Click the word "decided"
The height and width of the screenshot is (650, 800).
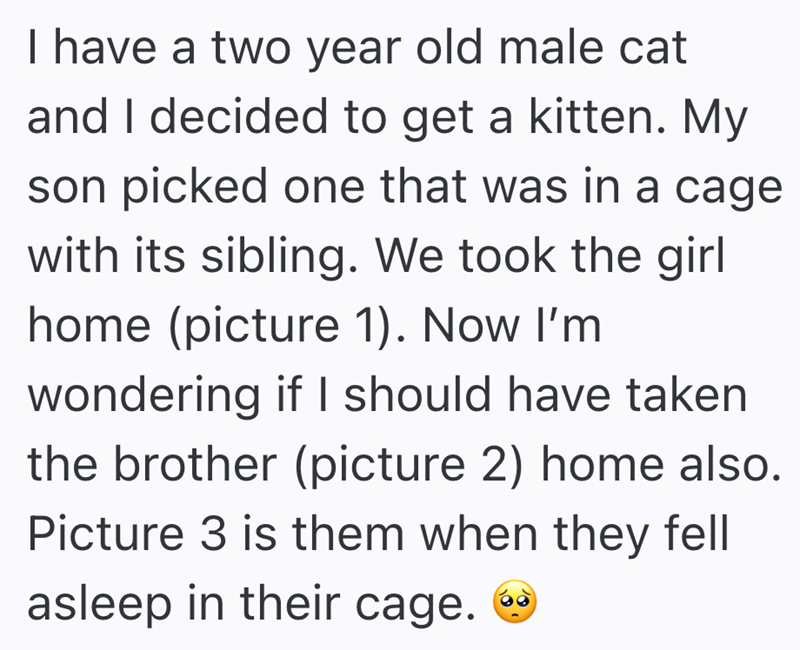coord(220,119)
